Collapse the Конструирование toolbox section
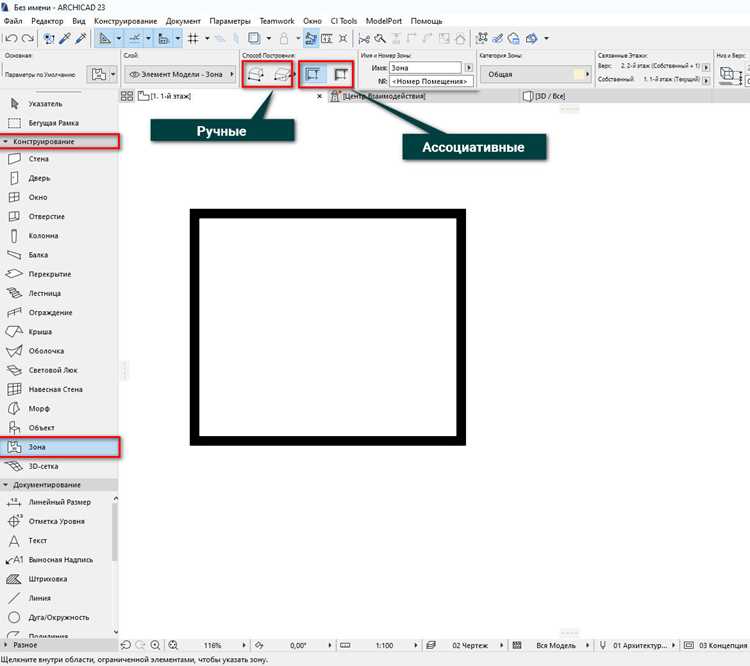 click(x=6, y=142)
